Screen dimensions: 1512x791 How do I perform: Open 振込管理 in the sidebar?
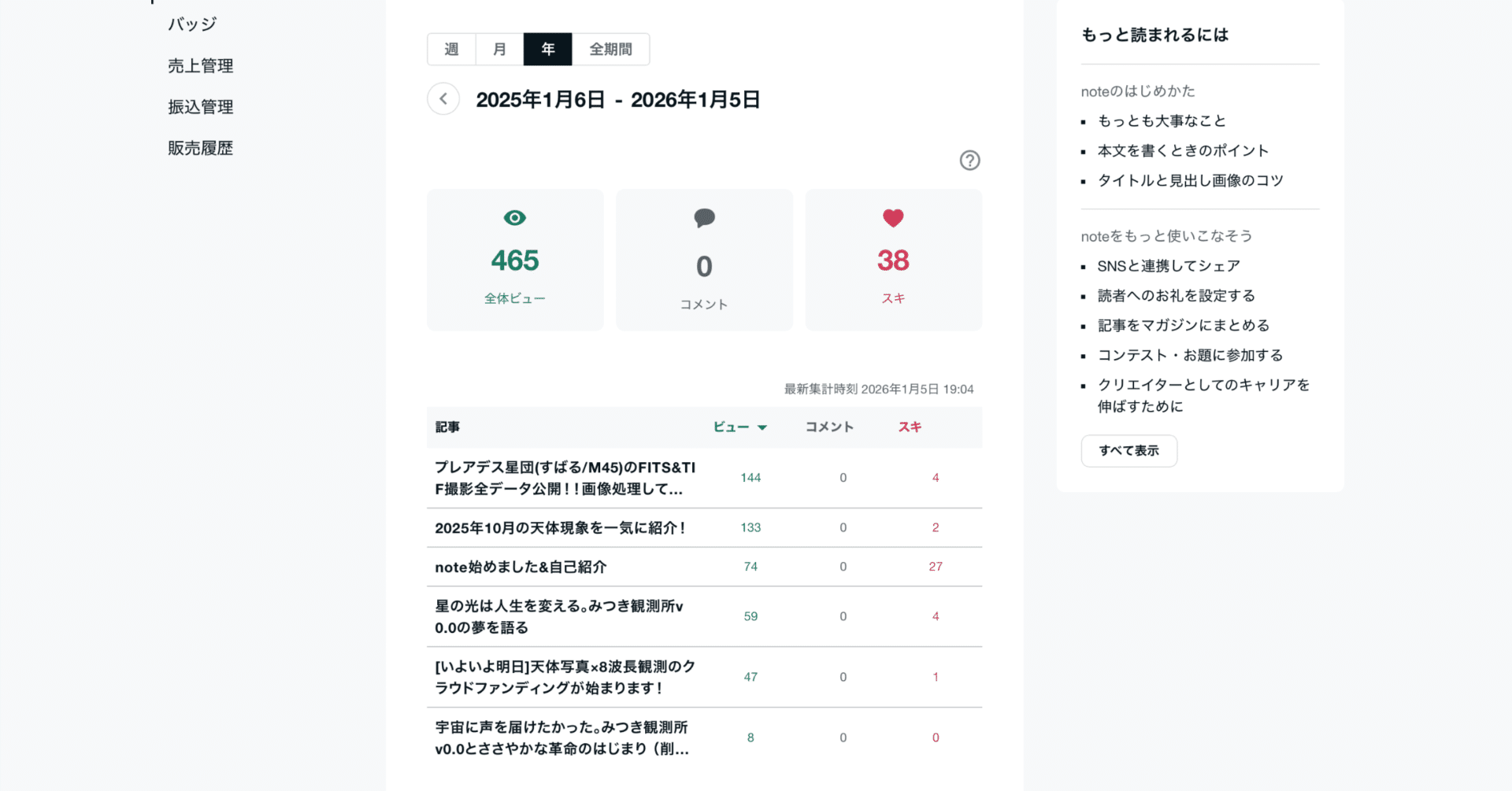tap(199, 106)
